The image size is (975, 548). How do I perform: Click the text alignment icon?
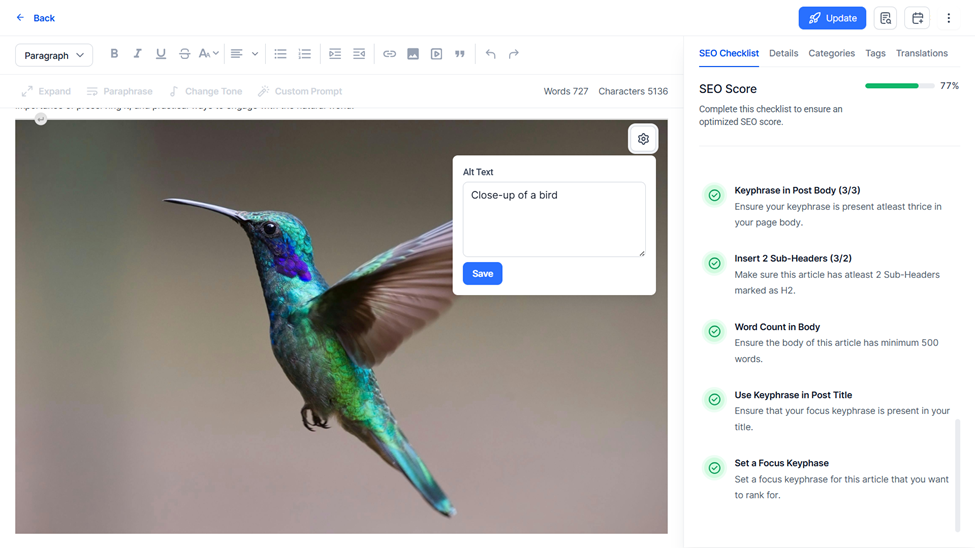(x=236, y=53)
